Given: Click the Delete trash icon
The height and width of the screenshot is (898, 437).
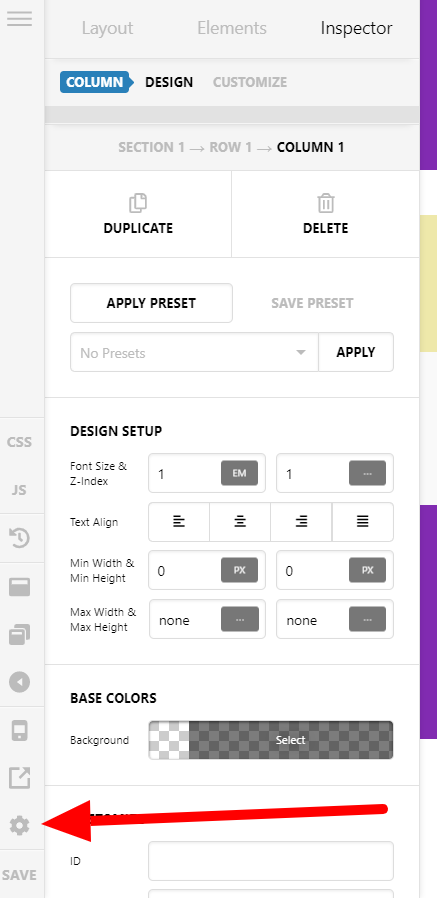Looking at the screenshot, I should [325, 203].
